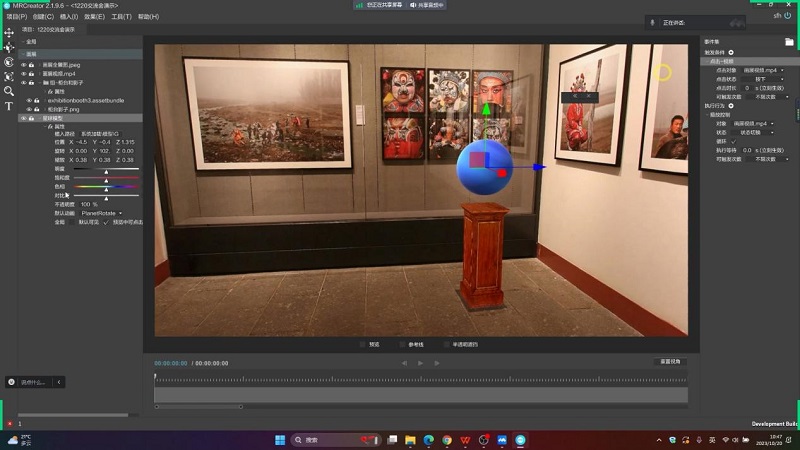Toggle visibility of 画展全景图.jpeg layer
The width and height of the screenshot is (800, 450).
tap(22, 65)
